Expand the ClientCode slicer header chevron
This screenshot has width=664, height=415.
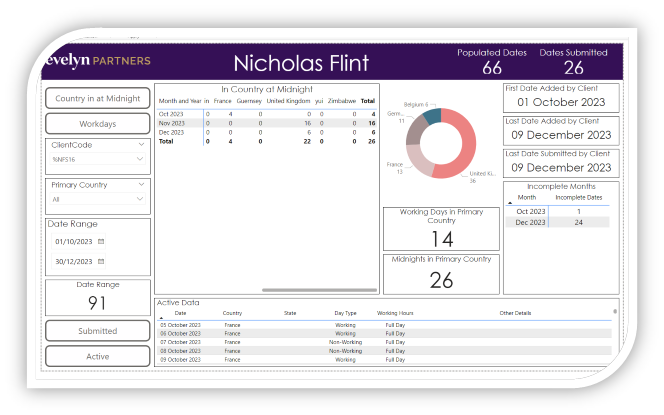pos(139,145)
